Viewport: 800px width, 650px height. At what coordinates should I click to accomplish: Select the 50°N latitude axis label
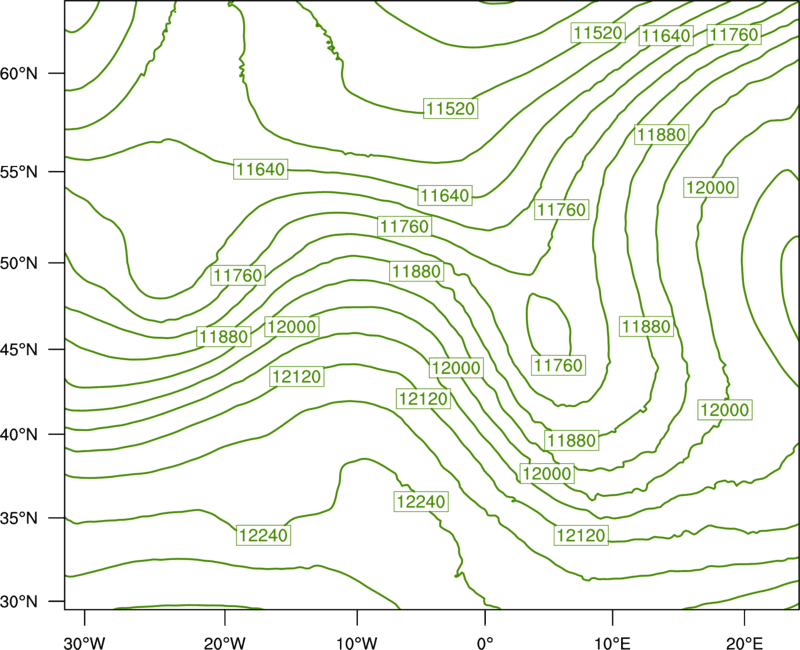pos(19,263)
